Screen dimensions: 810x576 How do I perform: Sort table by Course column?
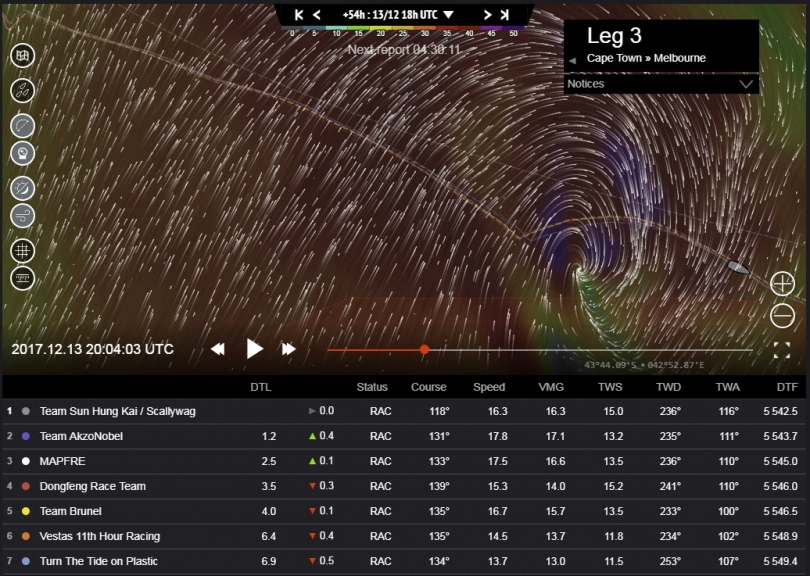[x=428, y=387]
